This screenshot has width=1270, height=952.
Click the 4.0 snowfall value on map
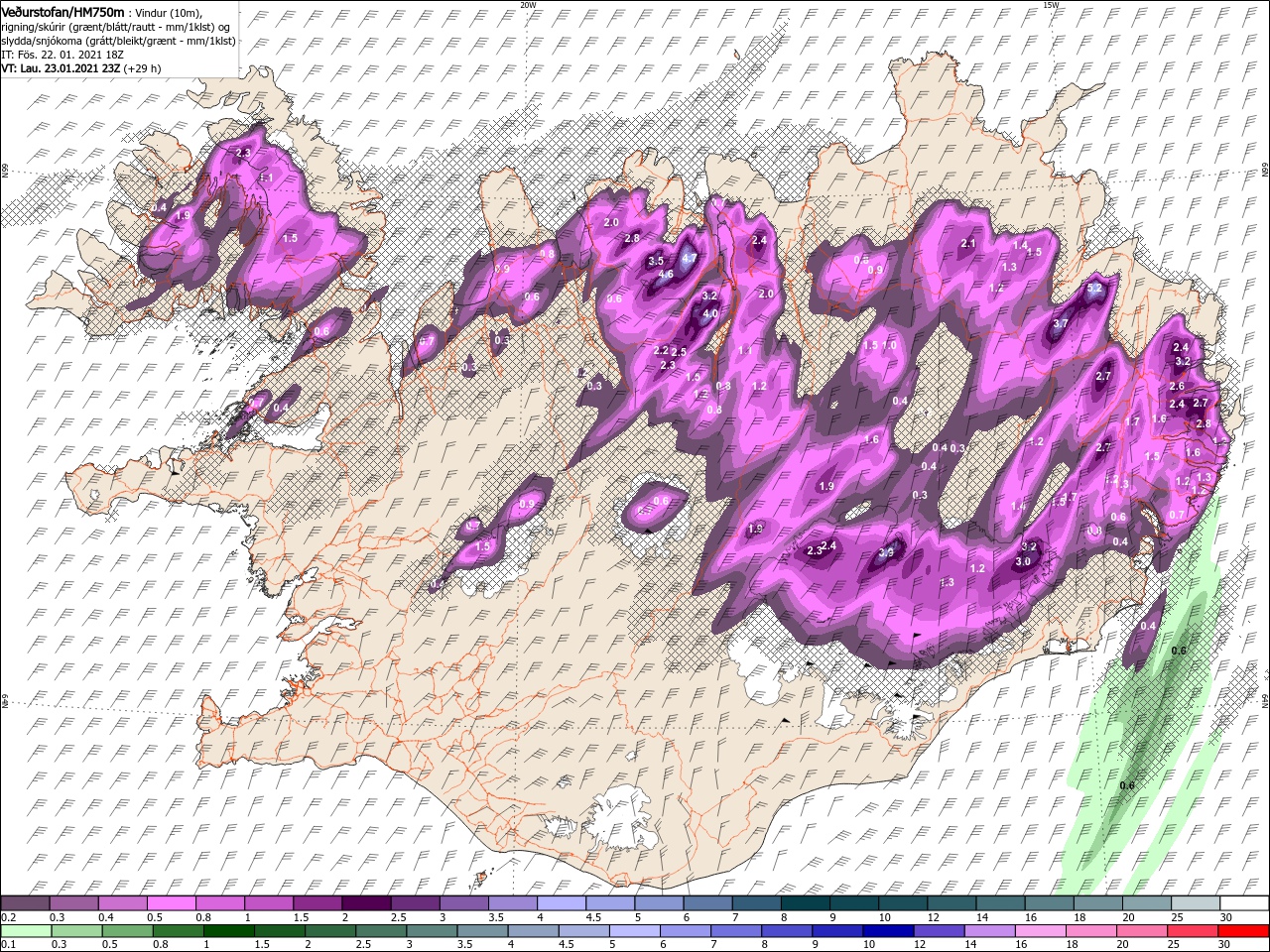coord(709,313)
